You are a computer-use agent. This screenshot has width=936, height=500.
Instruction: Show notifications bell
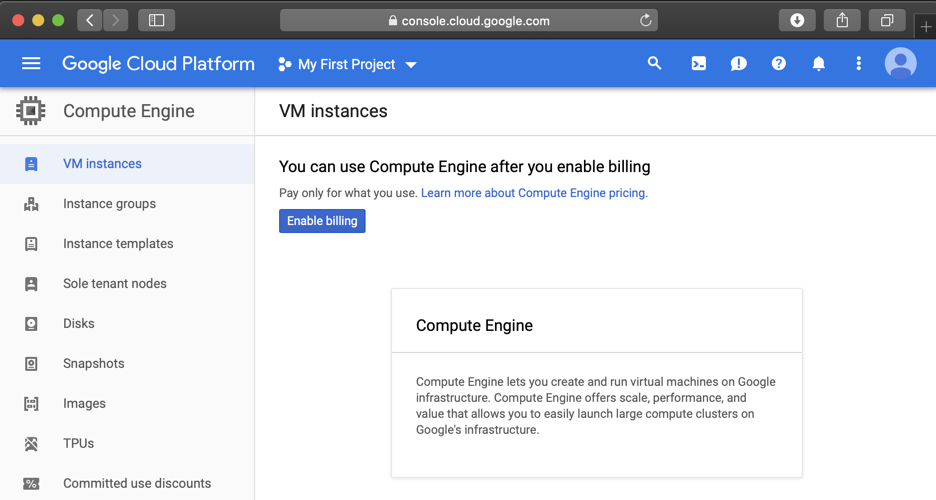click(x=818, y=64)
